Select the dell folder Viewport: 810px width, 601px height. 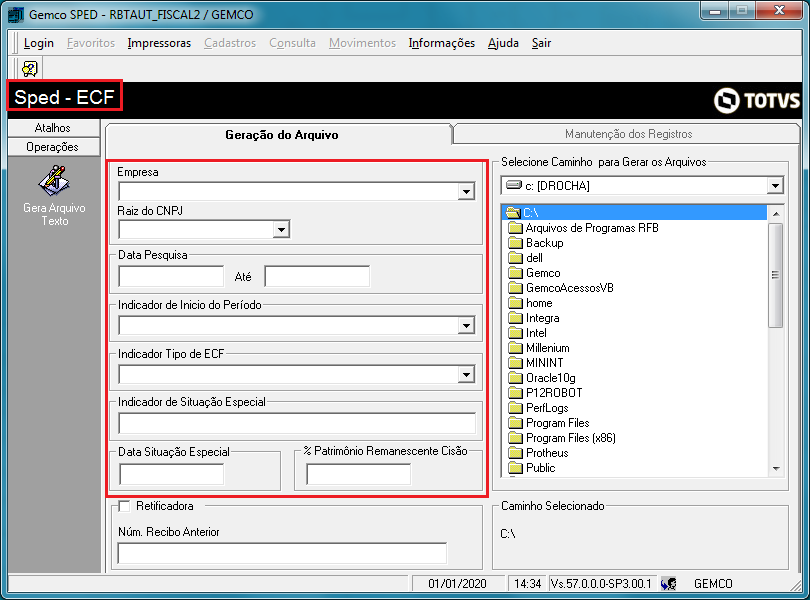click(x=525, y=258)
